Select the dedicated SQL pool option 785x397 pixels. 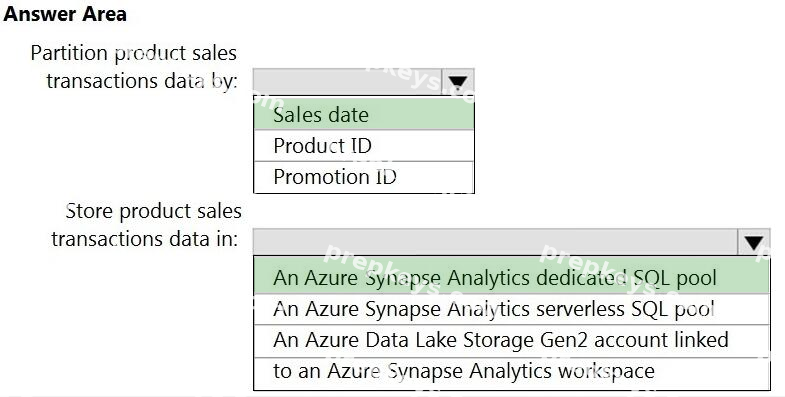512,277
